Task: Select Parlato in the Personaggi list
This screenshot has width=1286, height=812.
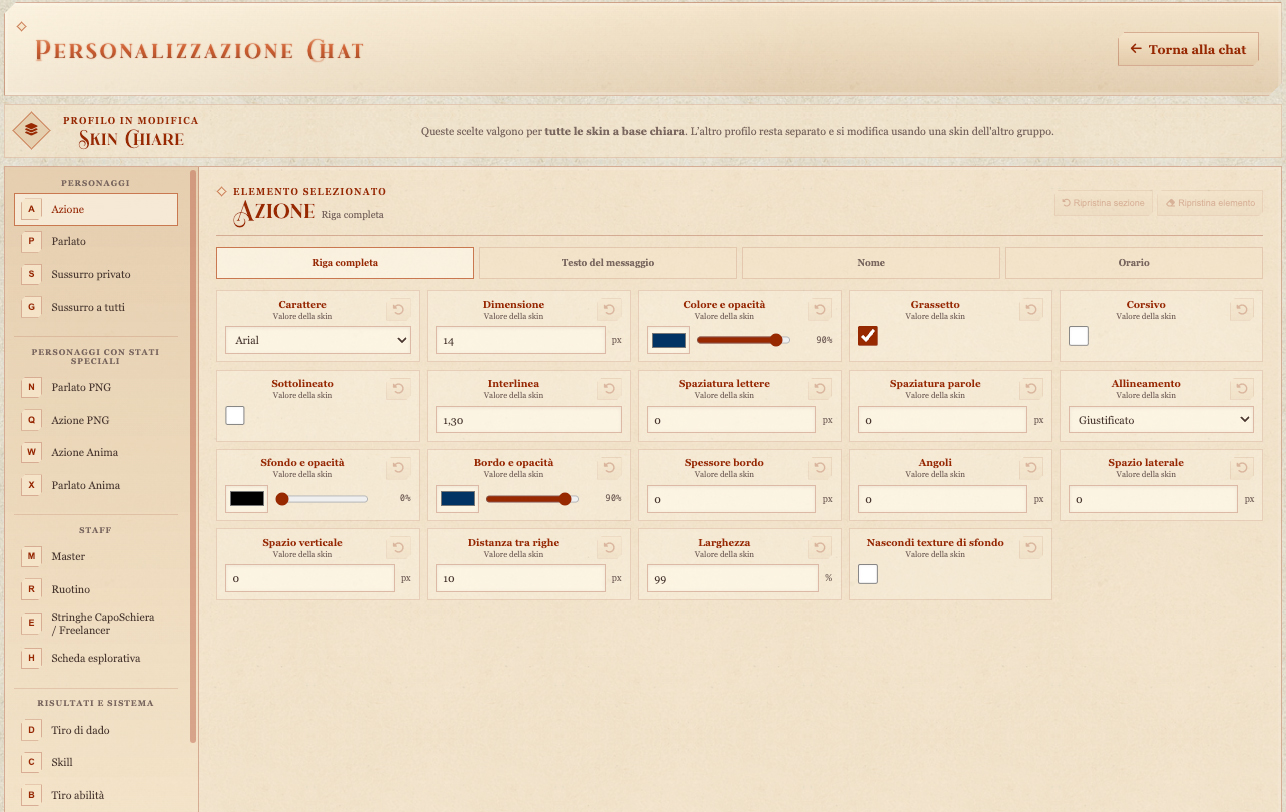Action: 96,241
